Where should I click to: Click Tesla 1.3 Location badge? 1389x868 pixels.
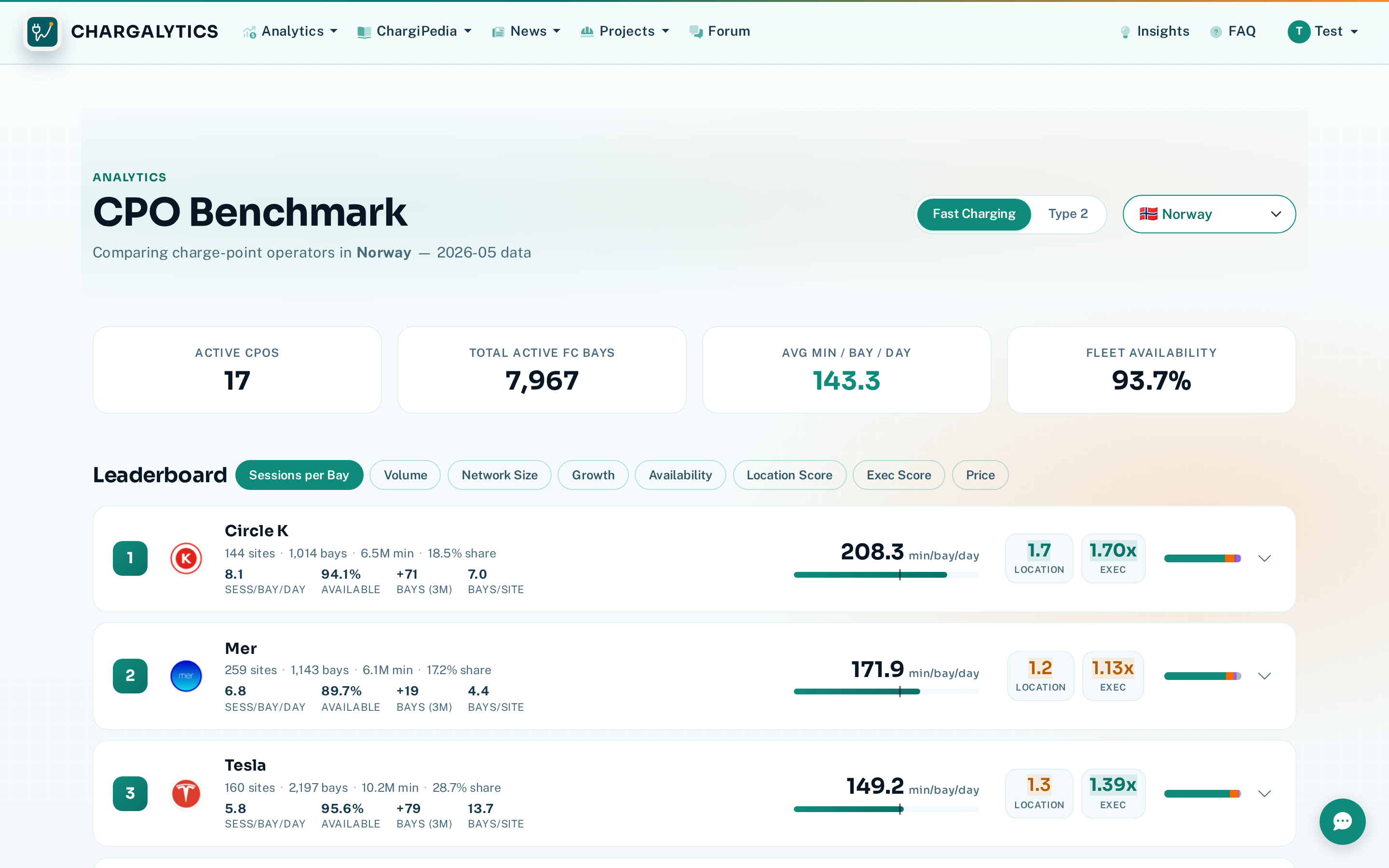pyautogui.click(x=1039, y=793)
